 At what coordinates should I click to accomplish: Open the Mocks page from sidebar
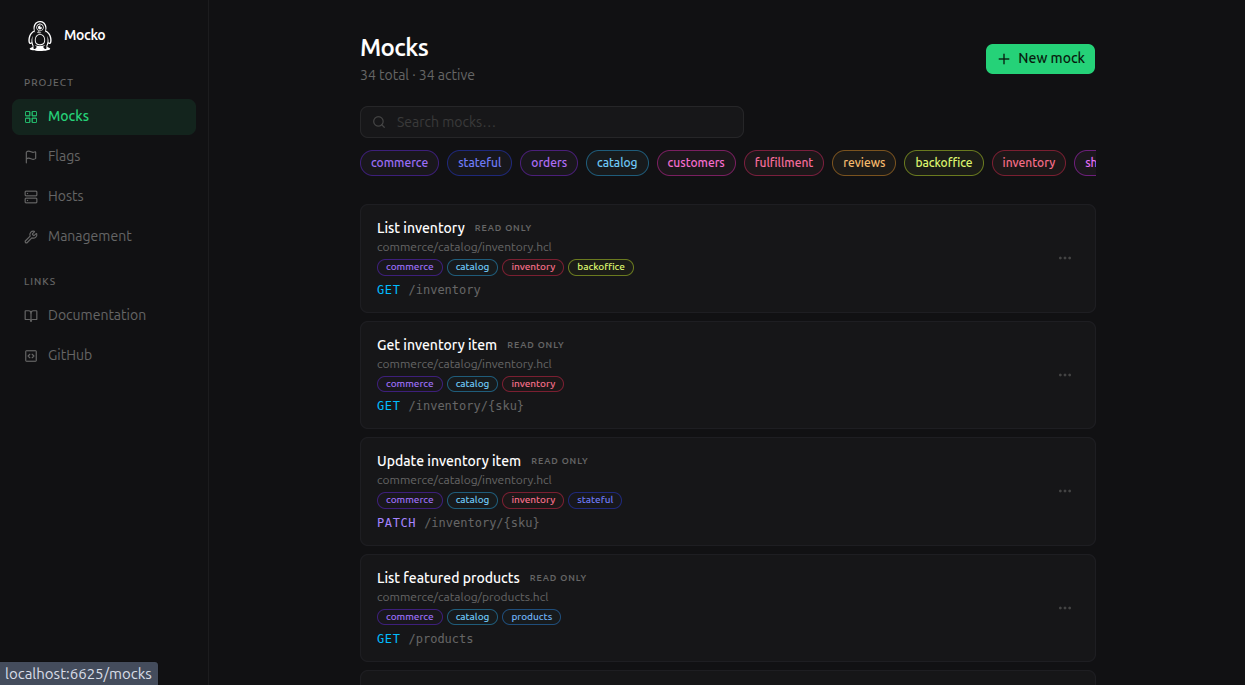(x=104, y=117)
